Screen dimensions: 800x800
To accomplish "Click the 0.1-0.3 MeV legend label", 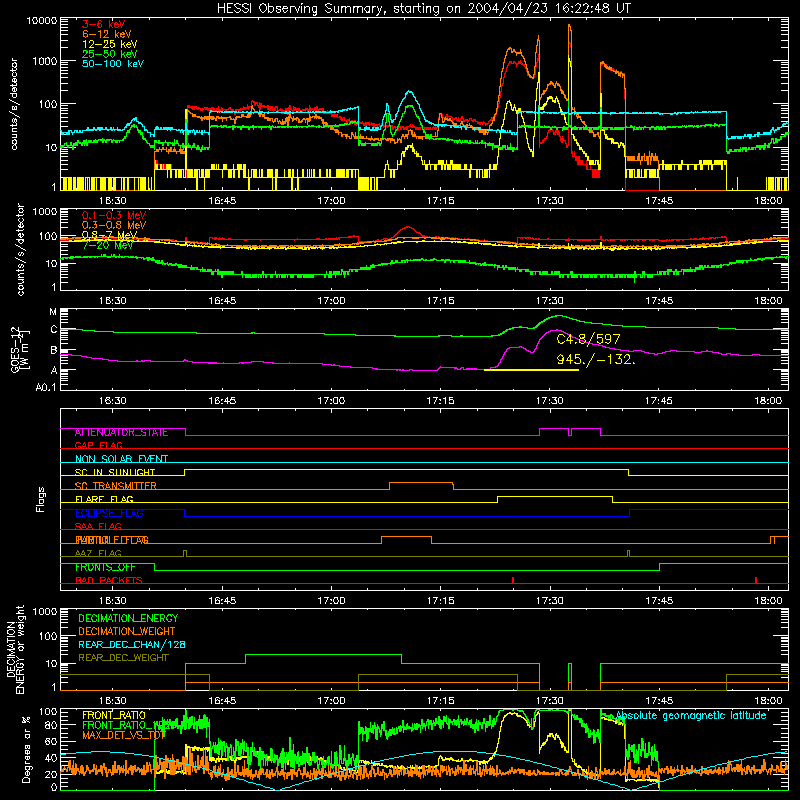I will pos(114,215).
